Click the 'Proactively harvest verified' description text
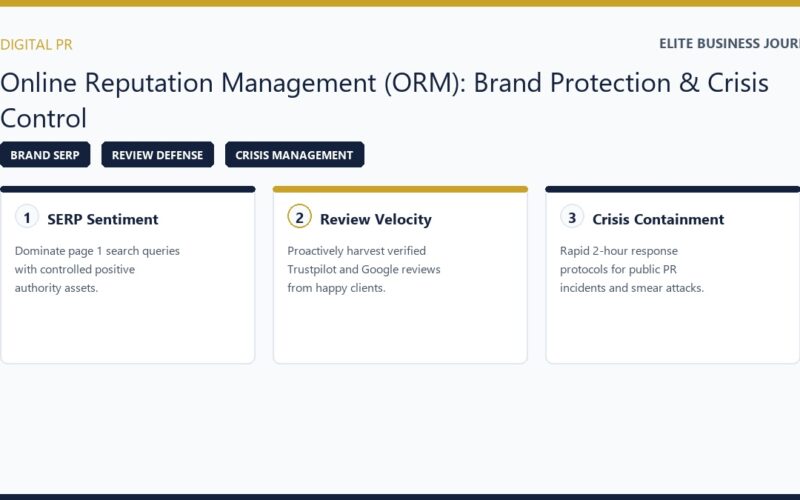 coord(364,269)
